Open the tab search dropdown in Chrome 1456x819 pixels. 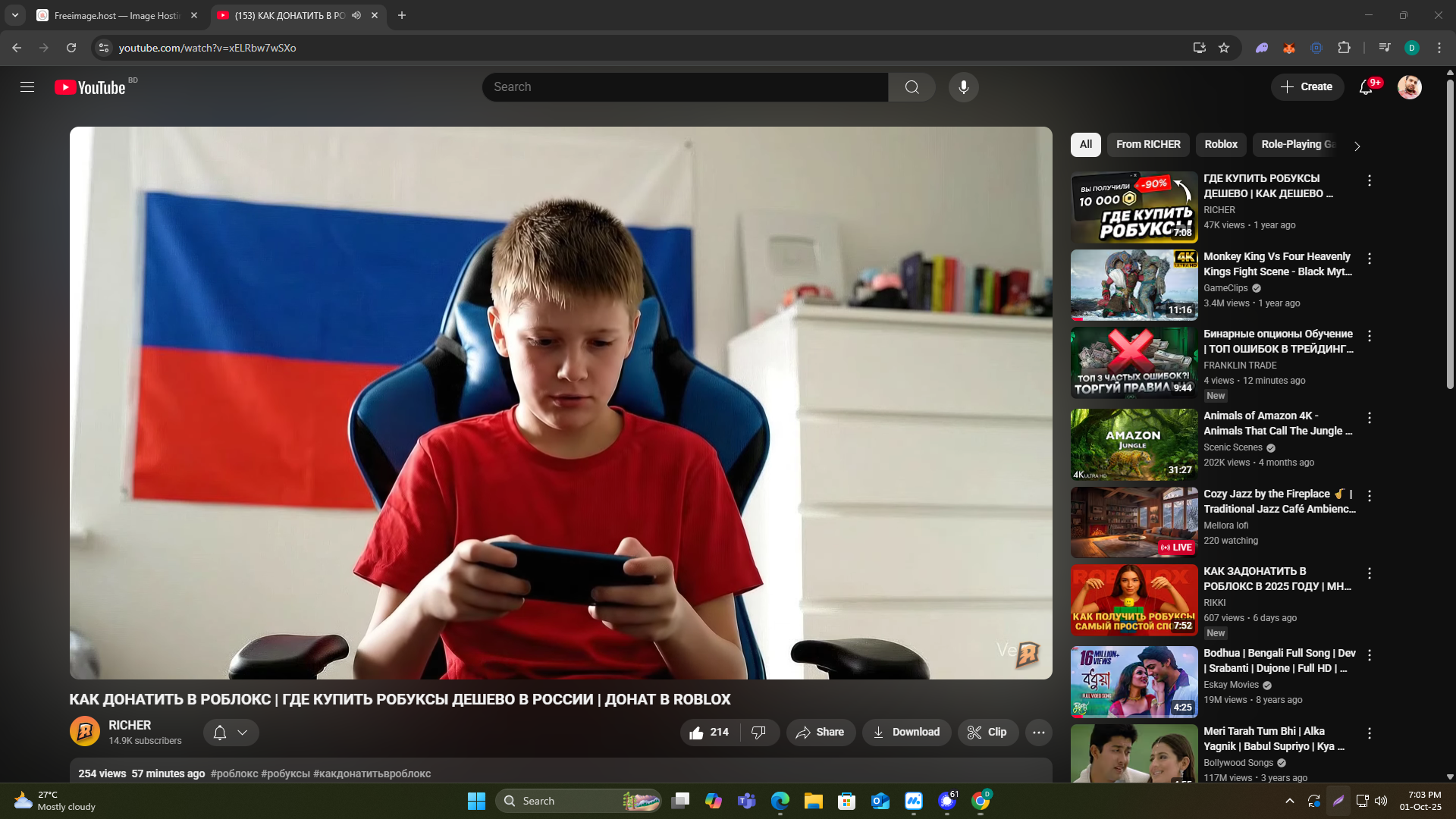pos(15,15)
